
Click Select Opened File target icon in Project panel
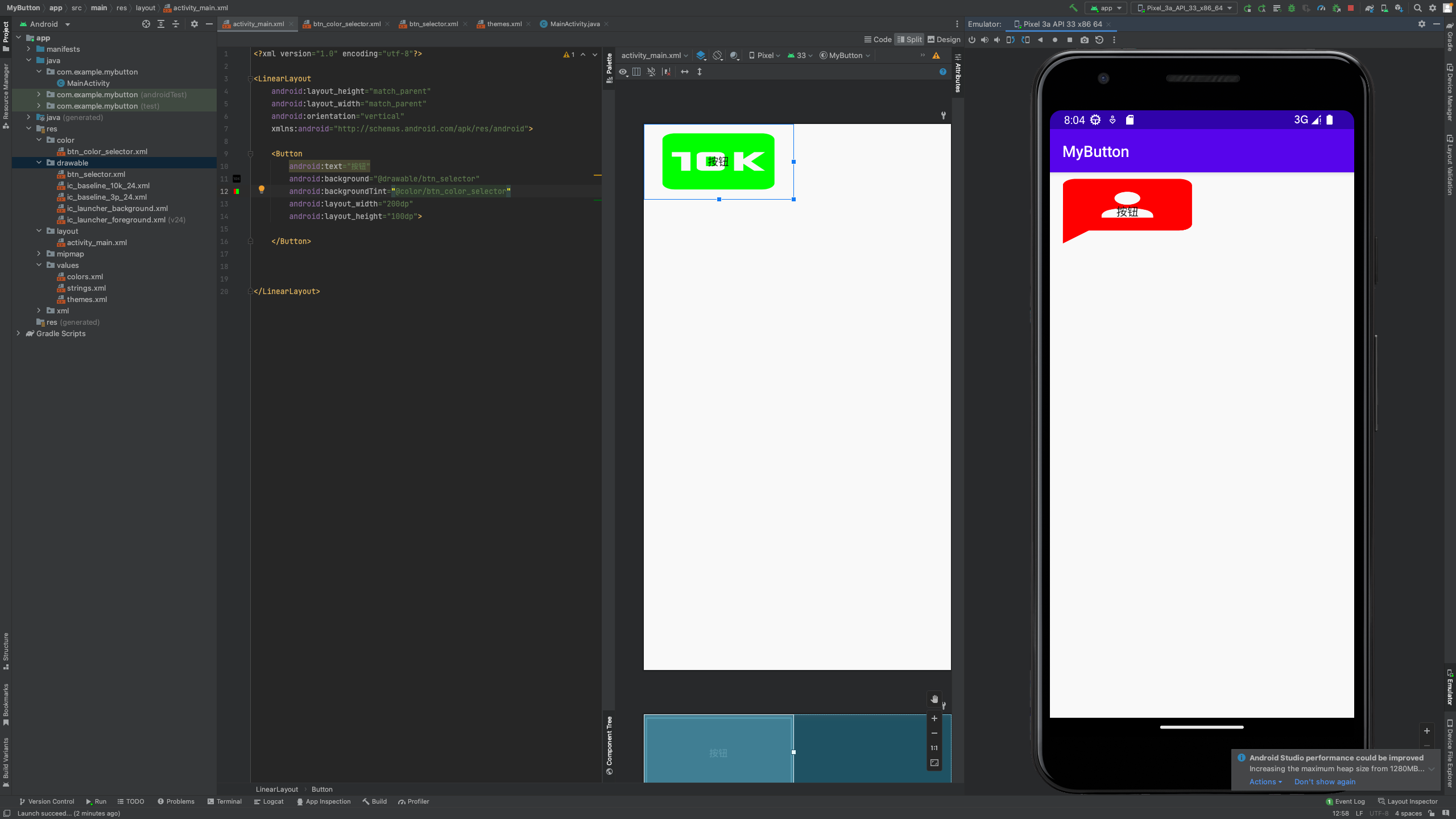coord(146,24)
